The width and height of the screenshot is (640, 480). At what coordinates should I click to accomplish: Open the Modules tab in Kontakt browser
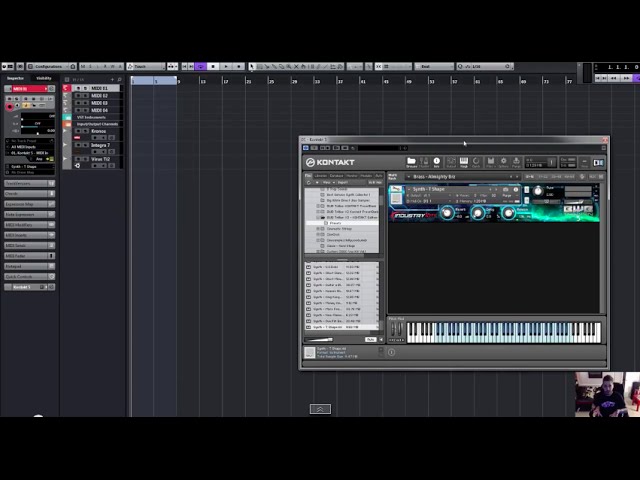click(366, 176)
